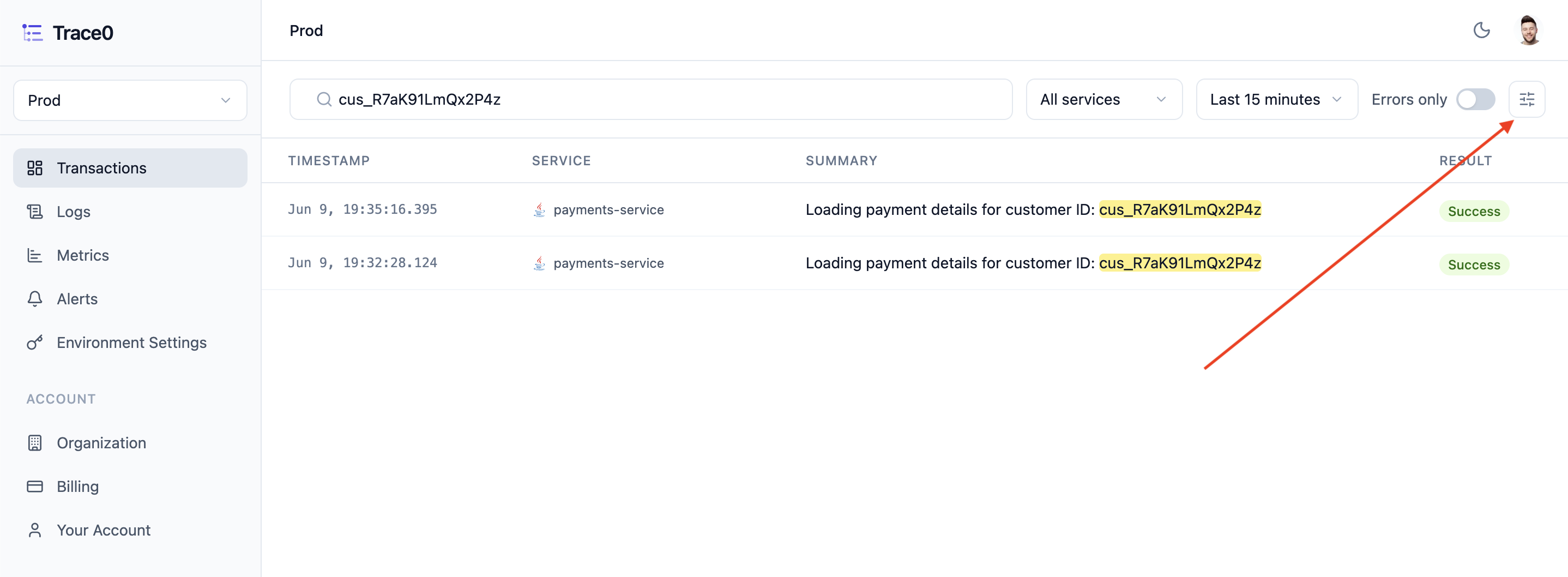Go to Organization settings
Screen dimensions: 1568x577
130,443
